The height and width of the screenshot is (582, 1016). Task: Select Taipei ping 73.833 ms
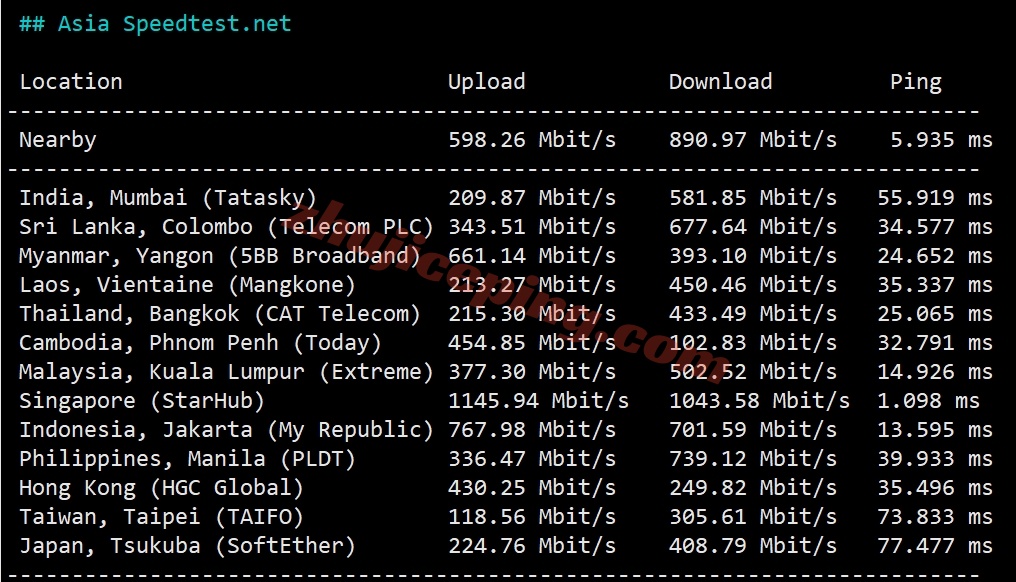pyautogui.click(x=935, y=517)
